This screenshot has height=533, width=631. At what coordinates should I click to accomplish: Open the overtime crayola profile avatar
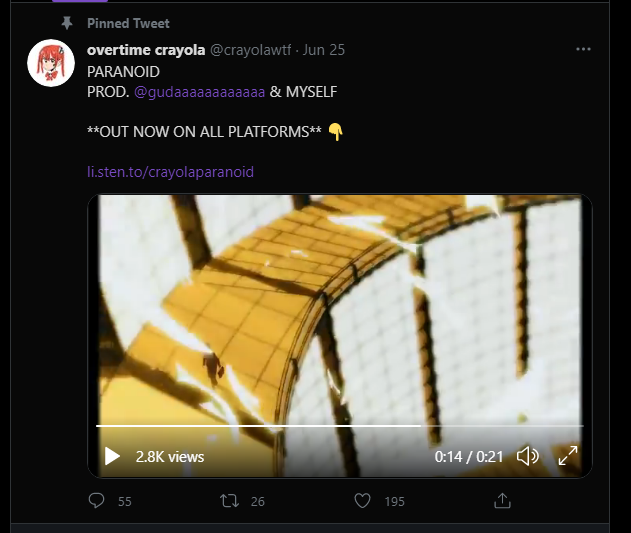[x=51, y=64]
